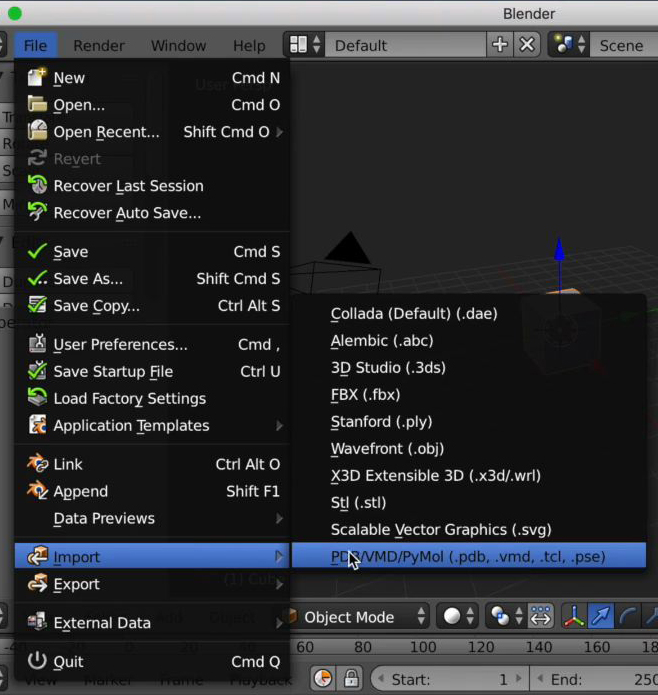Image resolution: width=658 pixels, height=695 pixels.
Task: Select X3D Extensible 3D import option
Action: coord(469,476)
